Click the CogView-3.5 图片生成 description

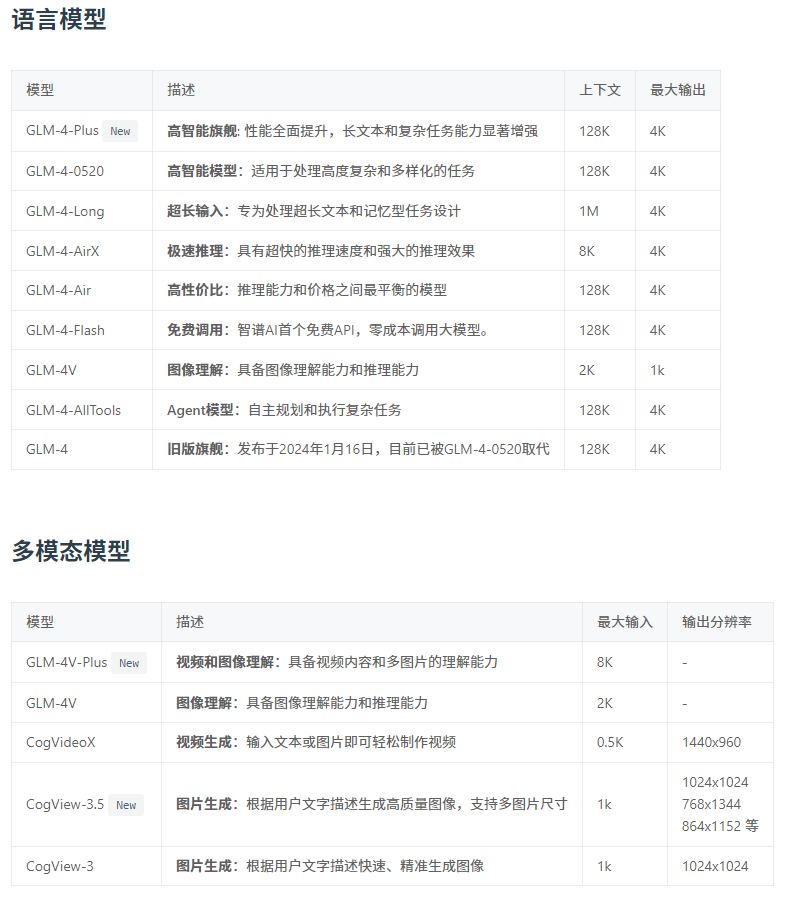(x=371, y=805)
